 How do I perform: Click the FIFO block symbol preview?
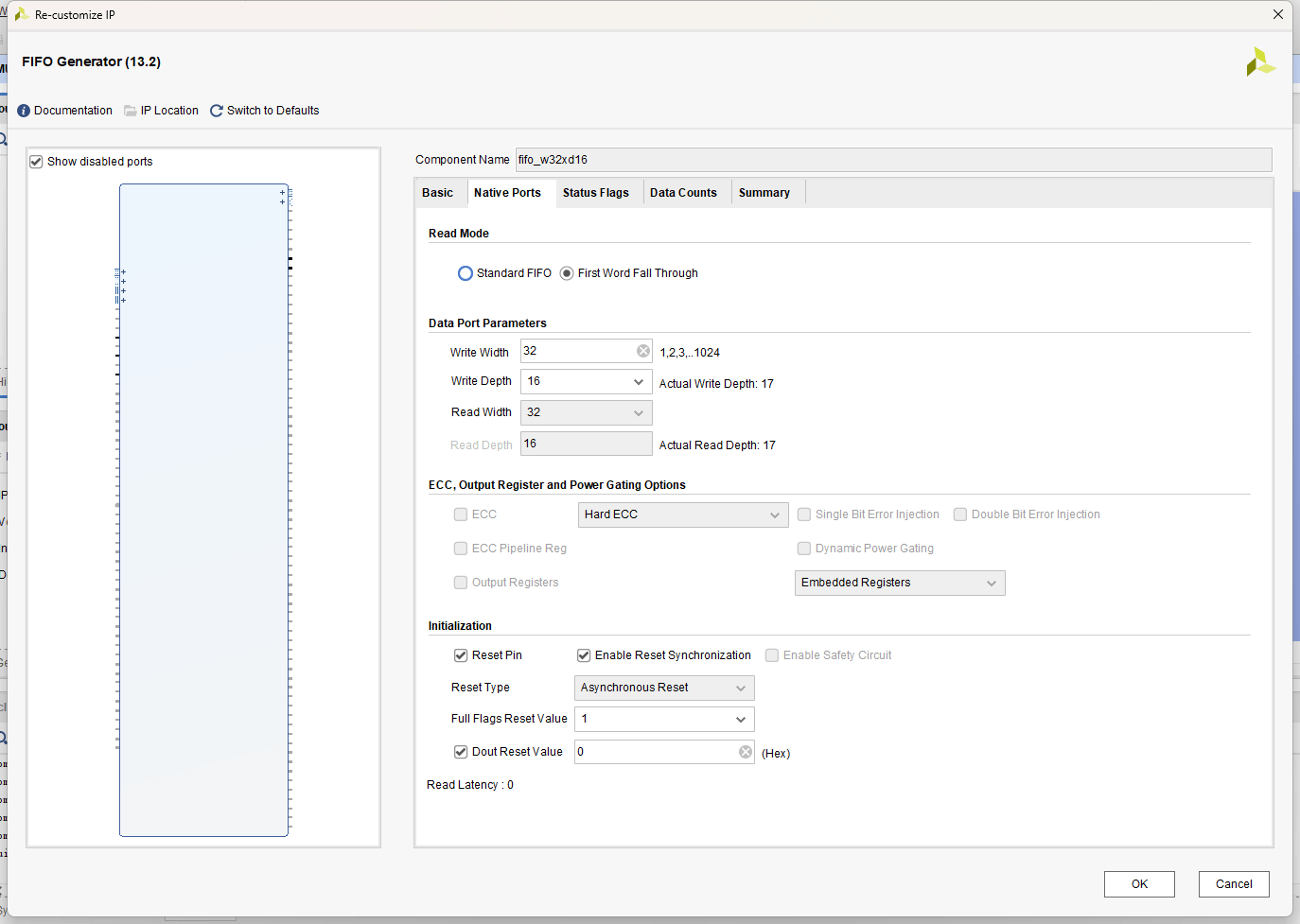[x=203, y=510]
